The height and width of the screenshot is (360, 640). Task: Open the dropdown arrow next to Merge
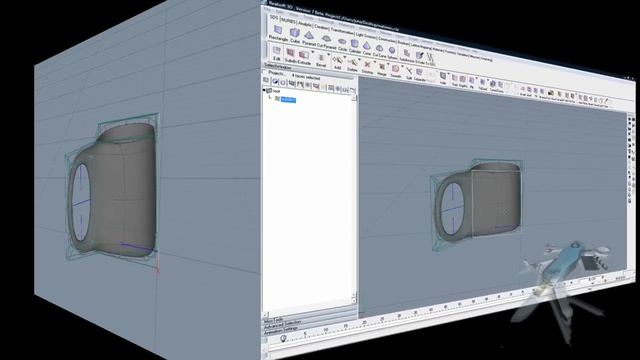[388, 64]
